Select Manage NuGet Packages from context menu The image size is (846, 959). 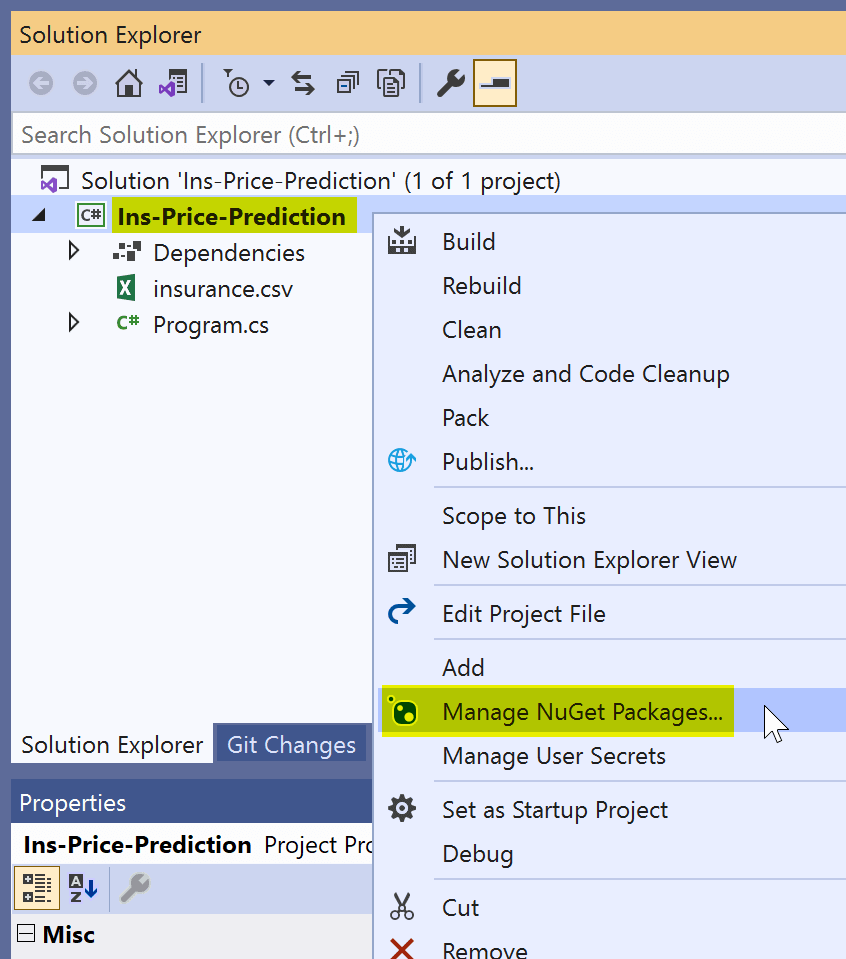pyautogui.click(x=582, y=712)
